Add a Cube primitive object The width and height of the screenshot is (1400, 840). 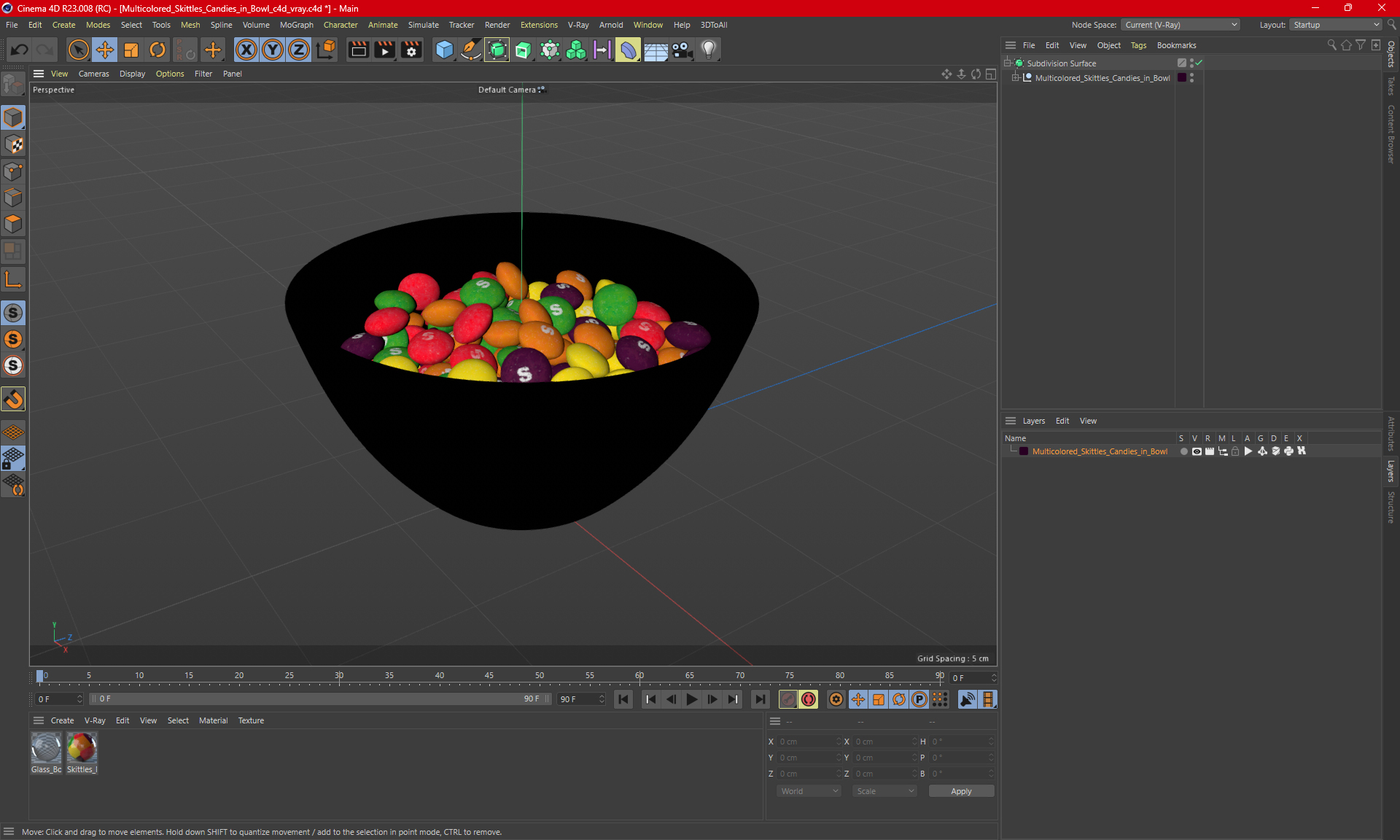point(444,50)
